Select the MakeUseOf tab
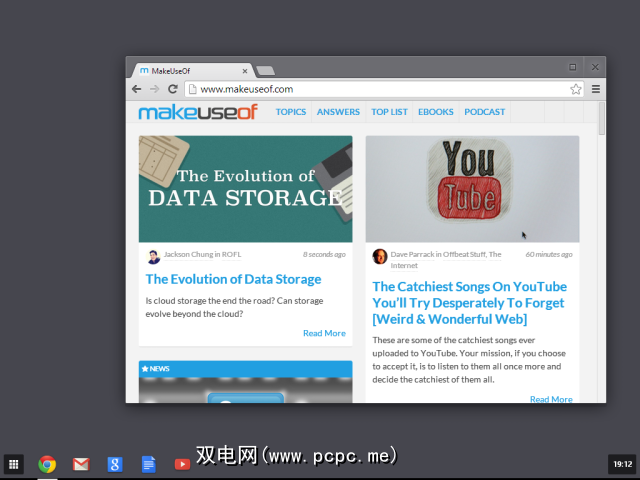This screenshot has height=480, width=640. point(192,71)
